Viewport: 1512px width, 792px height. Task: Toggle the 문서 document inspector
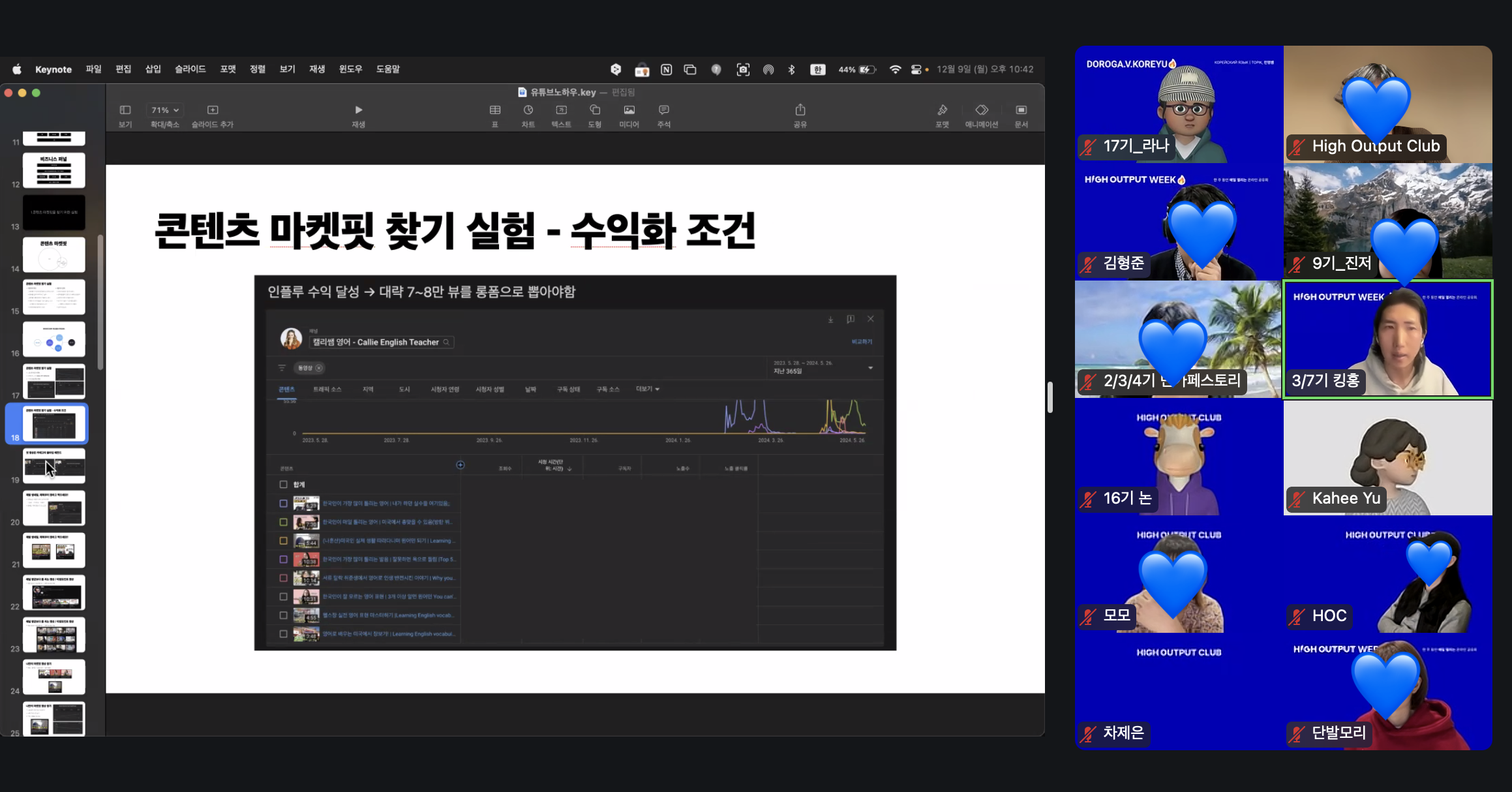[1021, 115]
